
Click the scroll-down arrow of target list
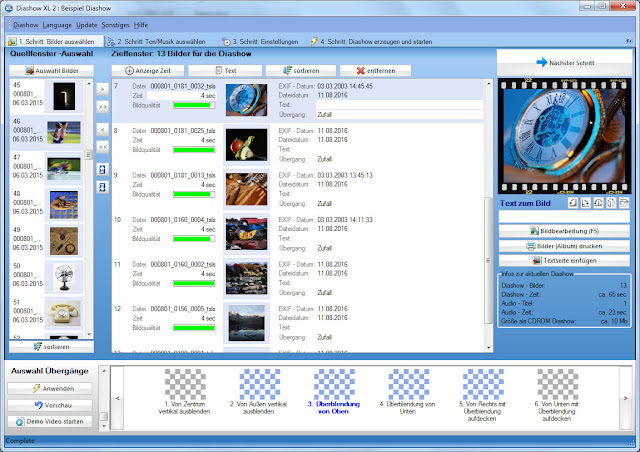click(x=489, y=348)
